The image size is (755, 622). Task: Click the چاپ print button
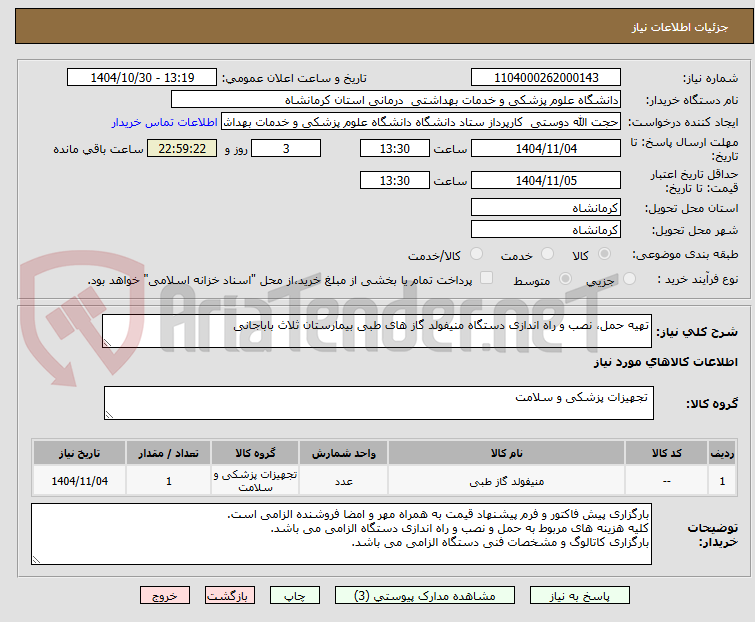click(x=295, y=596)
